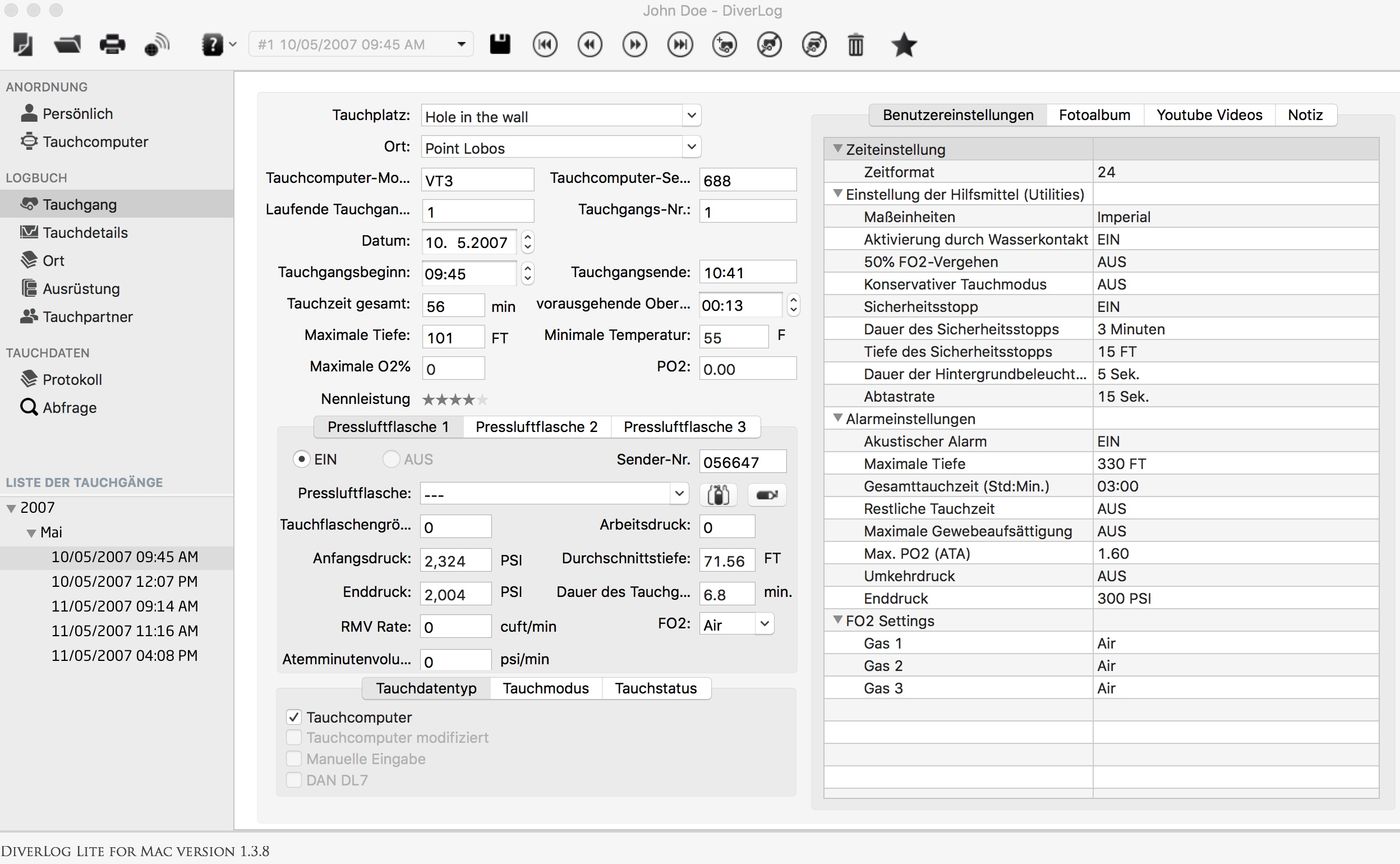Go to the next dive record
The image size is (1400, 864).
coord(635,44)
